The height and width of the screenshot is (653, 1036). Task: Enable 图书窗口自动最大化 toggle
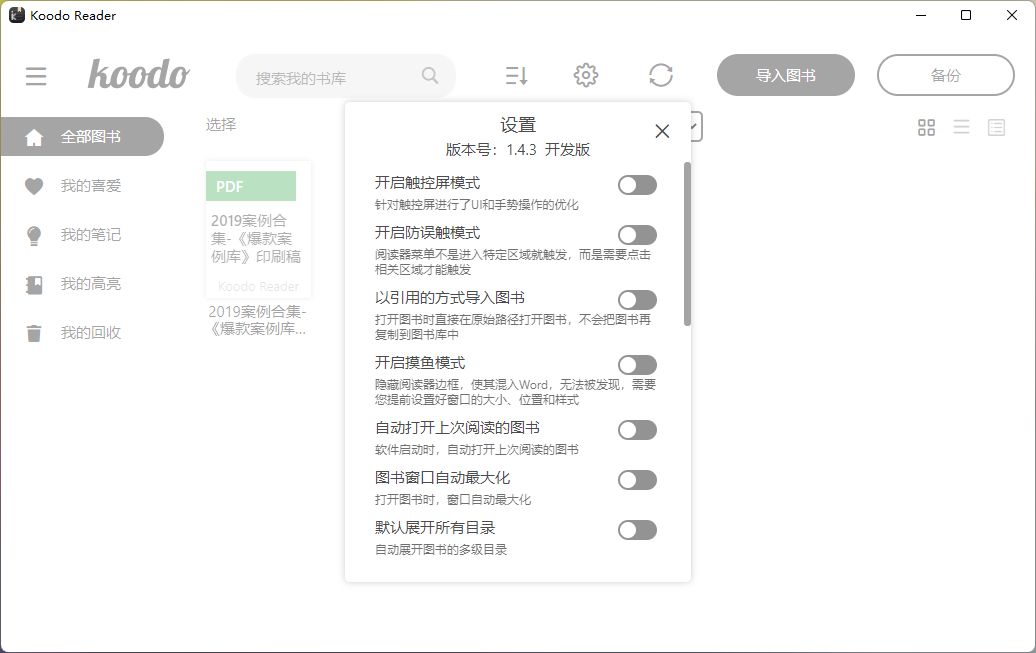pos(637,480)
